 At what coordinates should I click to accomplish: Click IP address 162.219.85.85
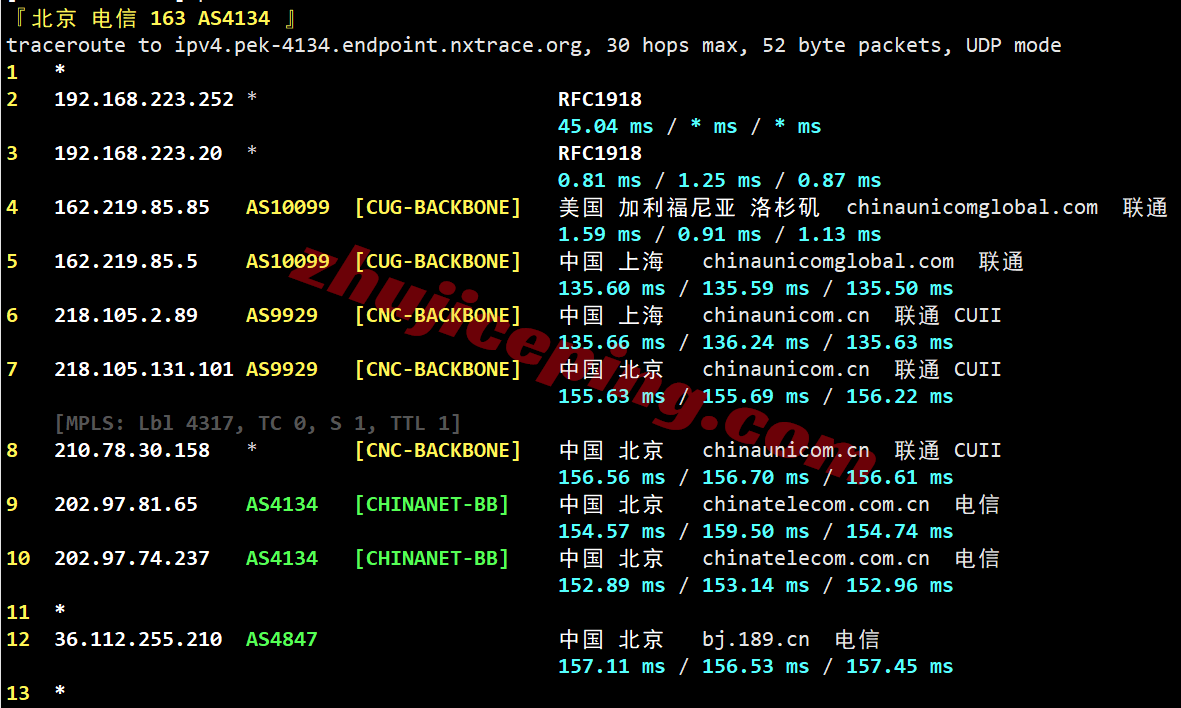(x=132, y=208)
